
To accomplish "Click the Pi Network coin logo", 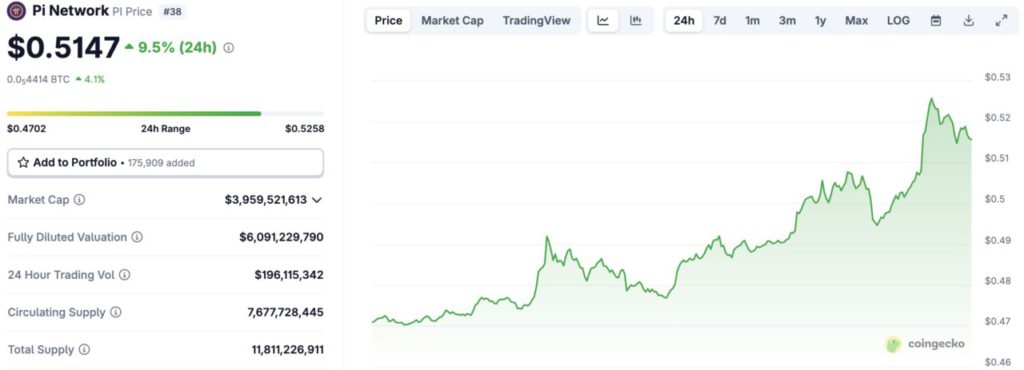I will click(x=16, y=11).
